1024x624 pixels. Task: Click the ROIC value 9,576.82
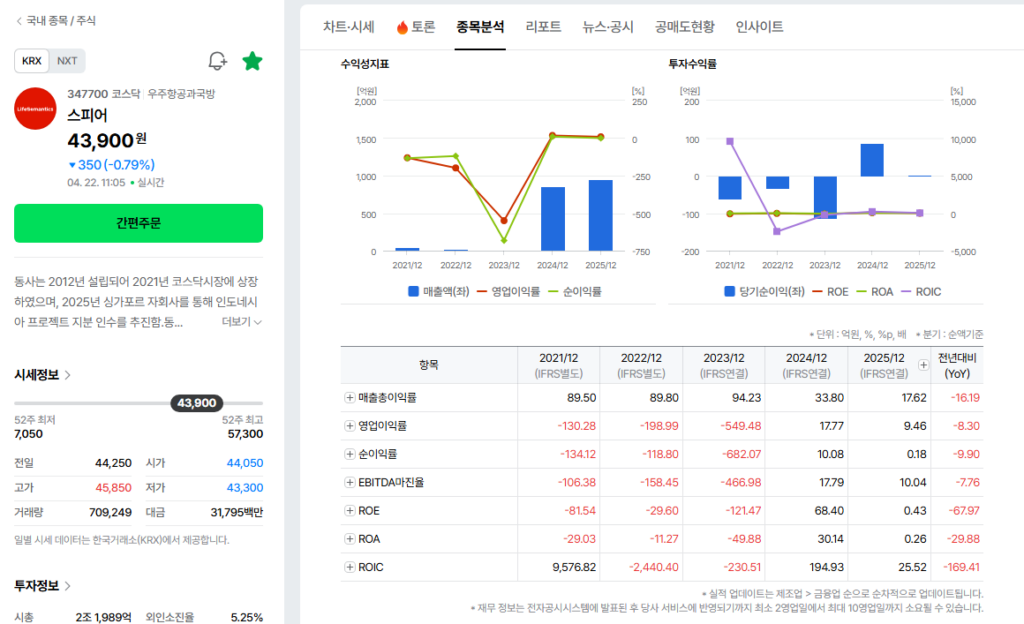point(574,567)
